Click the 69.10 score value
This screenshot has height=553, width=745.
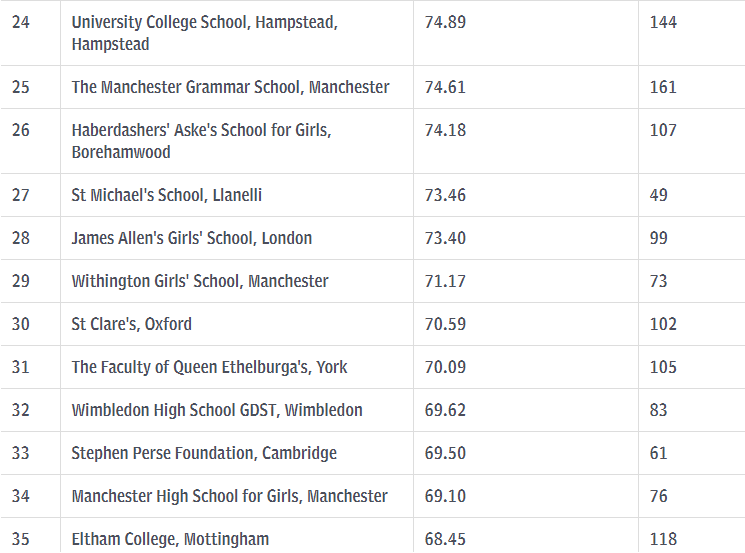tap(445, 496)
